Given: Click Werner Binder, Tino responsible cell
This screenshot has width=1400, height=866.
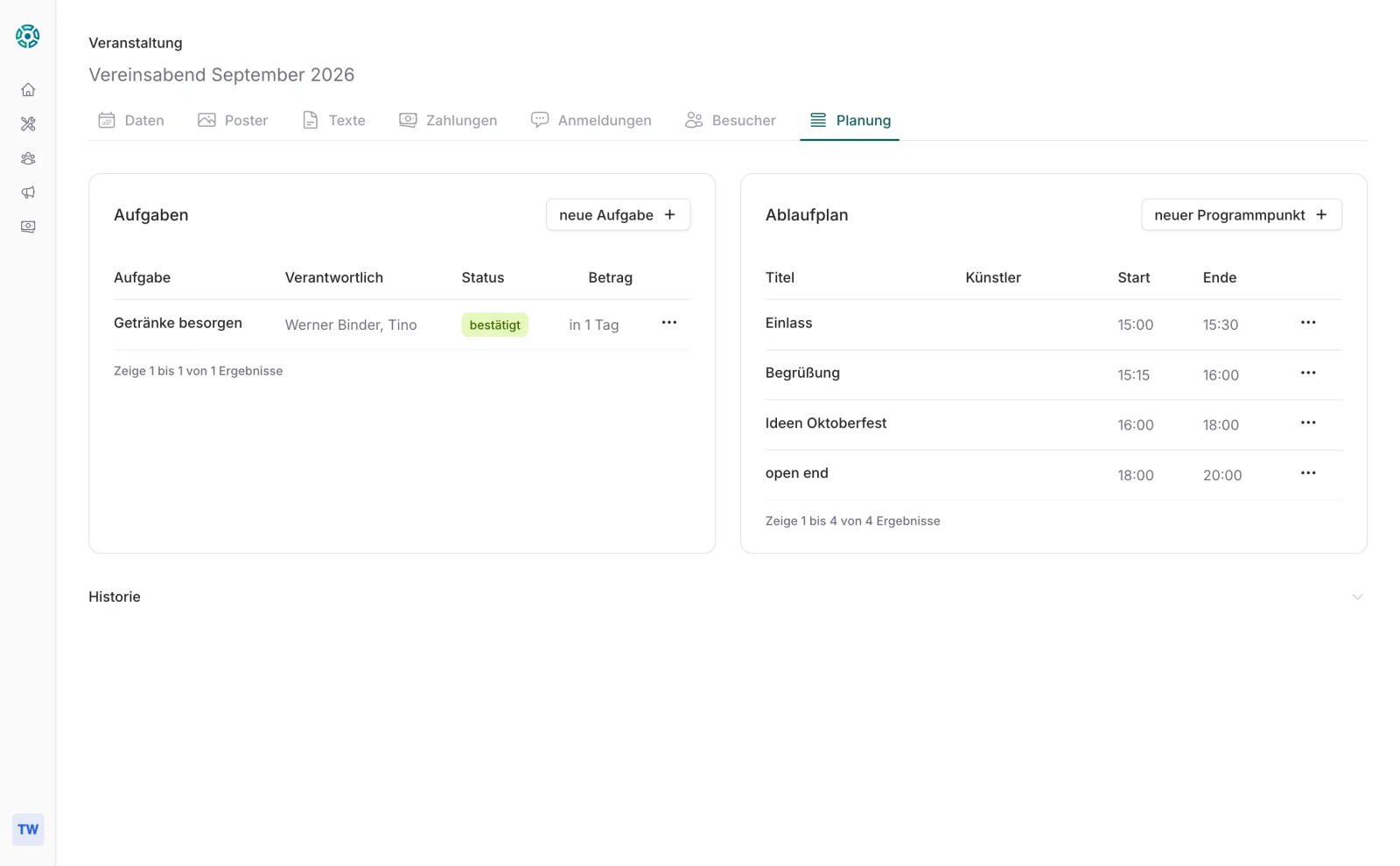Looking at the screenshot, I should (x=351, y=325).
